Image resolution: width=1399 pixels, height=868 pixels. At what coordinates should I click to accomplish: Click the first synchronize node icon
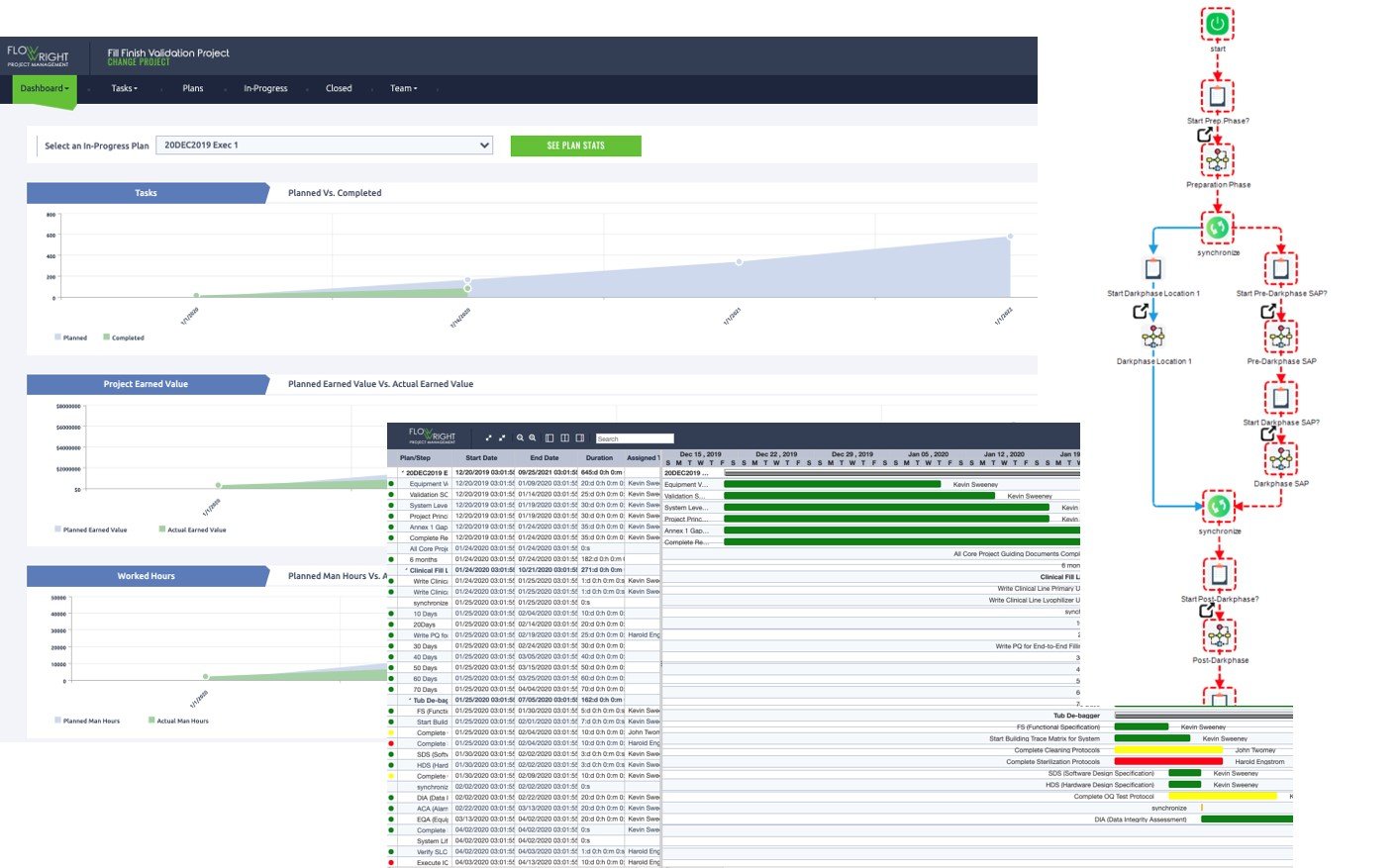(1217, 228)
